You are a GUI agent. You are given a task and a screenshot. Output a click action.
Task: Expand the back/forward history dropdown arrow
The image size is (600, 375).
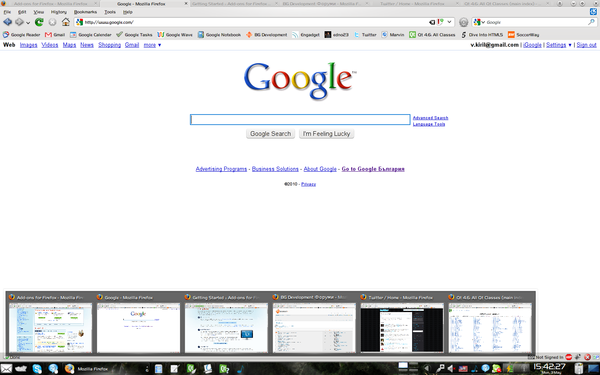click(x=28, y=23)
